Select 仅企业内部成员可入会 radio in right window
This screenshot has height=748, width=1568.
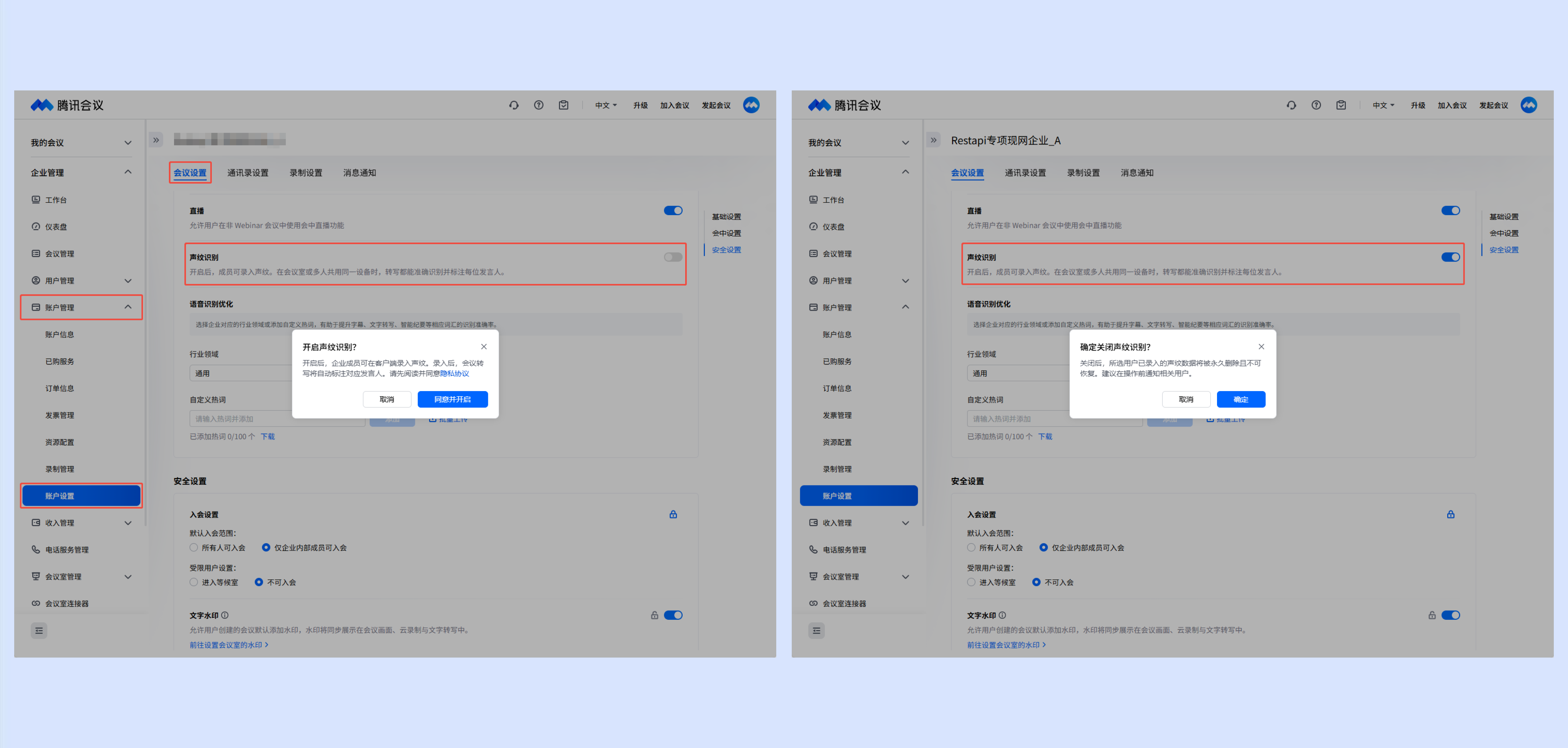(x=1043, y=548)
